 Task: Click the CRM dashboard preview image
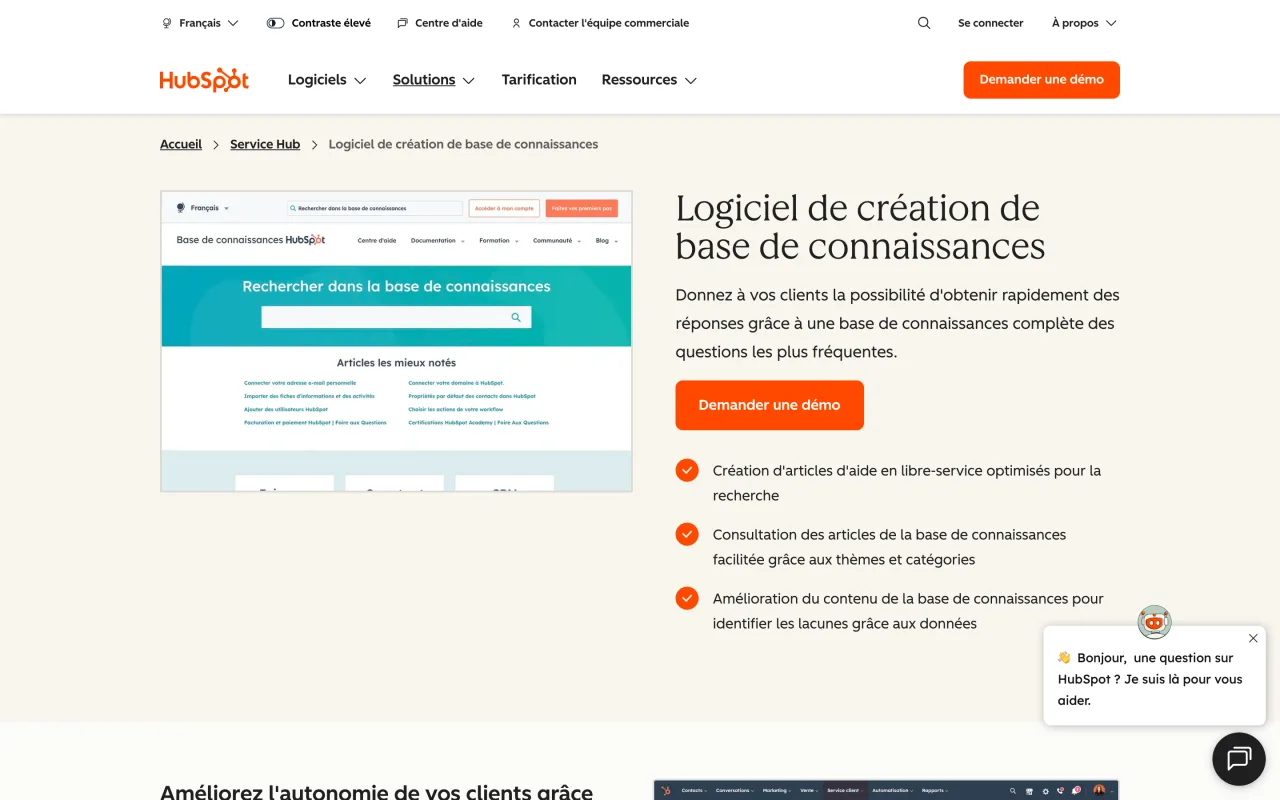point(886,790)
